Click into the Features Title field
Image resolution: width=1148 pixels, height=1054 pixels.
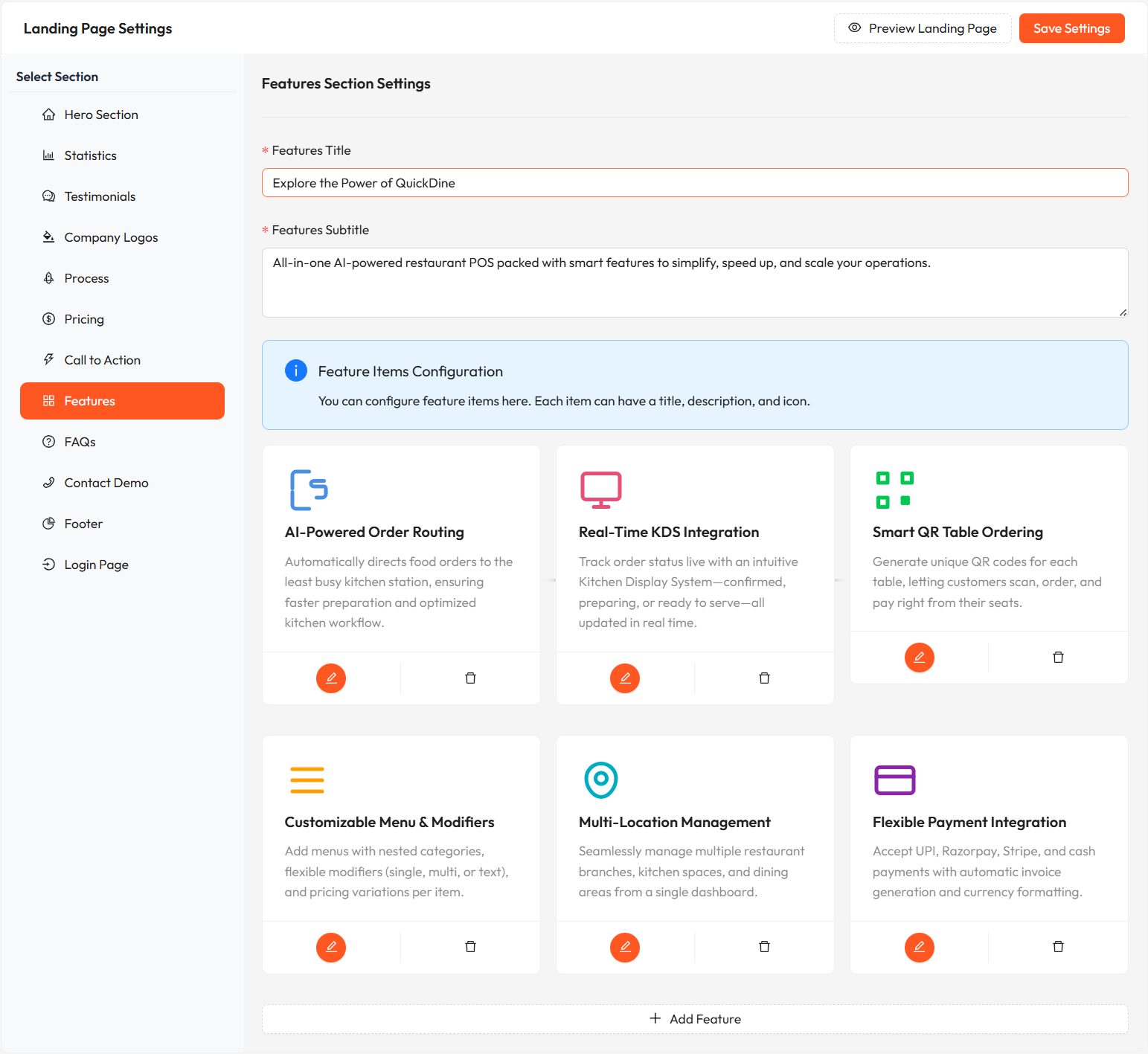click(x=695, y=183)
